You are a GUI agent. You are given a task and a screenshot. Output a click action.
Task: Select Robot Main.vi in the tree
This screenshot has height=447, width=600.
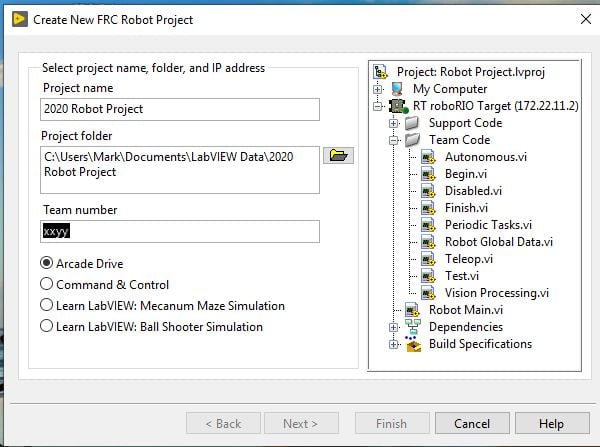click(x=466, y=310)
